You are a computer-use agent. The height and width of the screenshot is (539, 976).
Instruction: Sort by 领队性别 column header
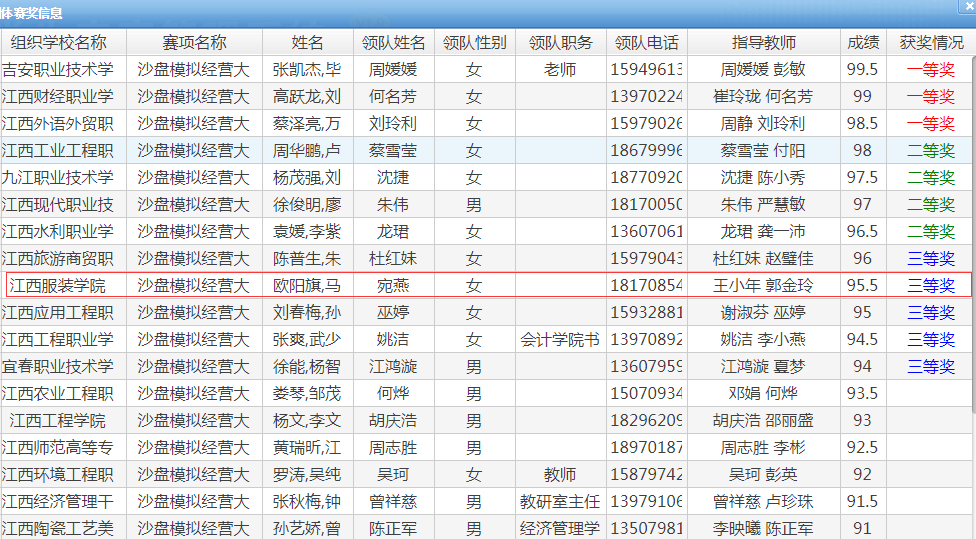[x=474, y=43]
